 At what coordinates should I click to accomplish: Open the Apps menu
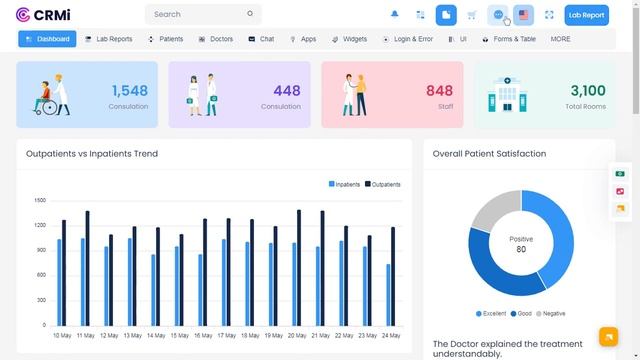pyautogui.click(x=303, y=39)
